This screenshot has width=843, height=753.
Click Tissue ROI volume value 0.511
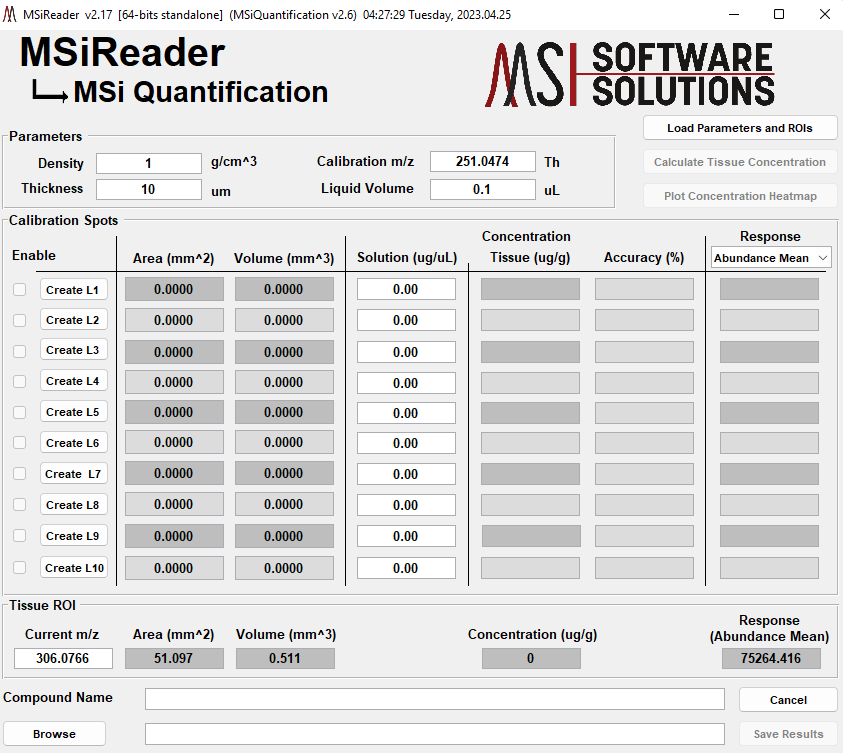tap(285, 658)
